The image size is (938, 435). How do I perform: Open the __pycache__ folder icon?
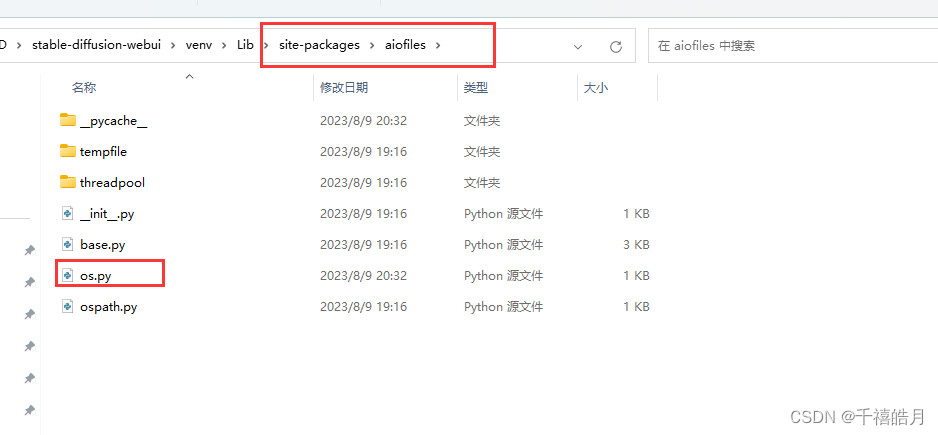[68, 120]
